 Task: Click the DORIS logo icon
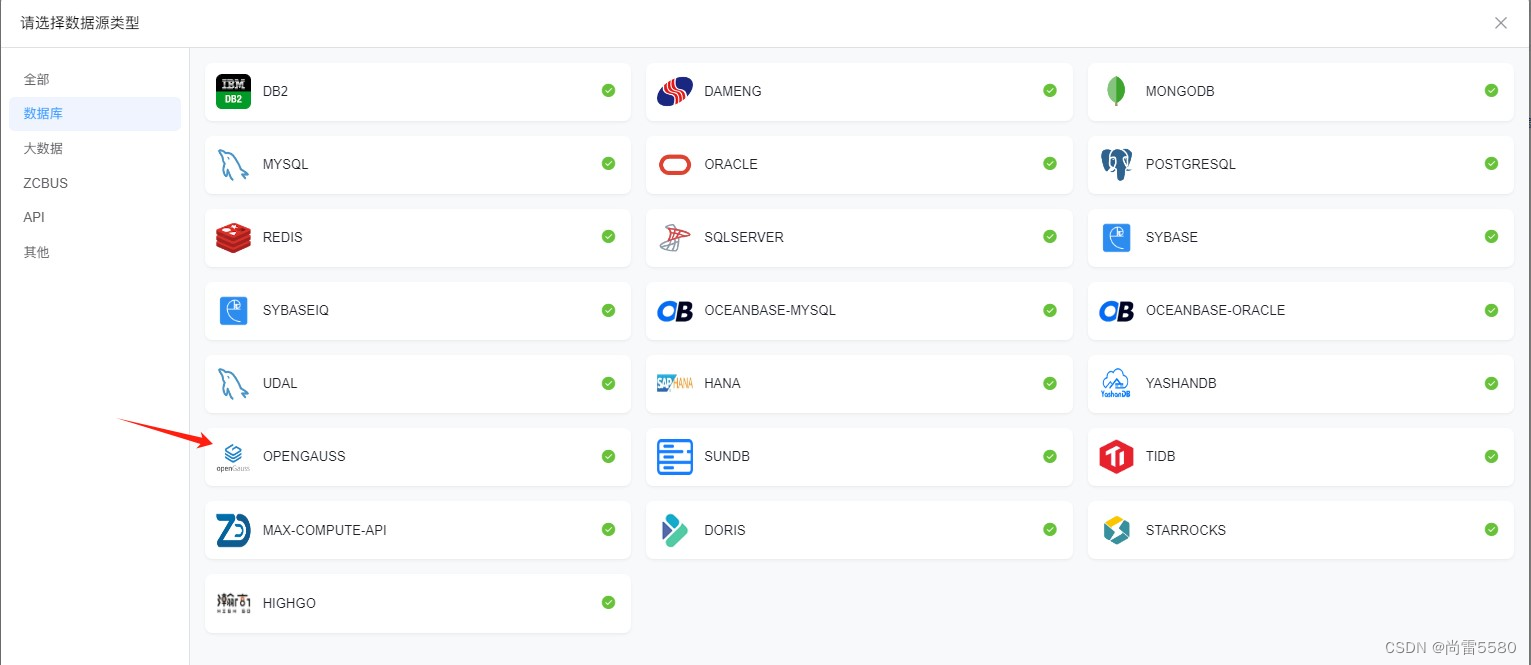tap(675, 530)
